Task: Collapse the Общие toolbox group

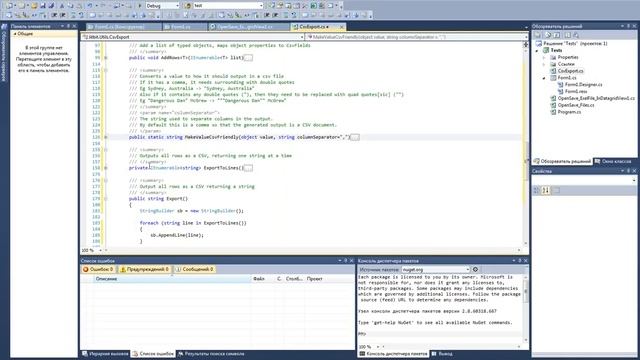Action: pyautogui.click(x=15, y=34)
